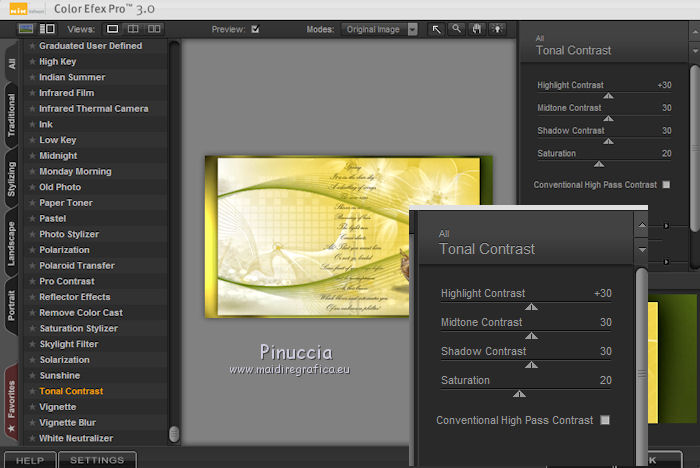This screenshot has width=700, height=468.
Task: Switch to the Traditional tab
Action: [x=11, y=115]
